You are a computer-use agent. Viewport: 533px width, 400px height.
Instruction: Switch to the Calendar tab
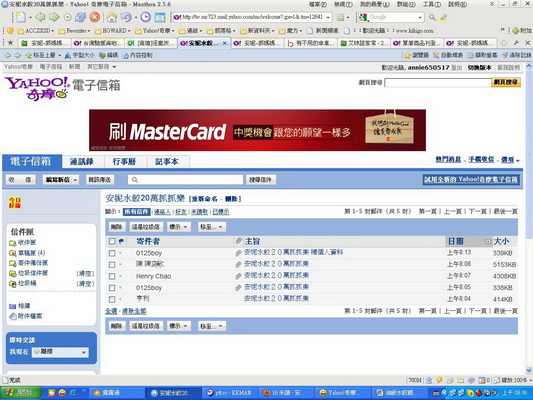[124, 162]
